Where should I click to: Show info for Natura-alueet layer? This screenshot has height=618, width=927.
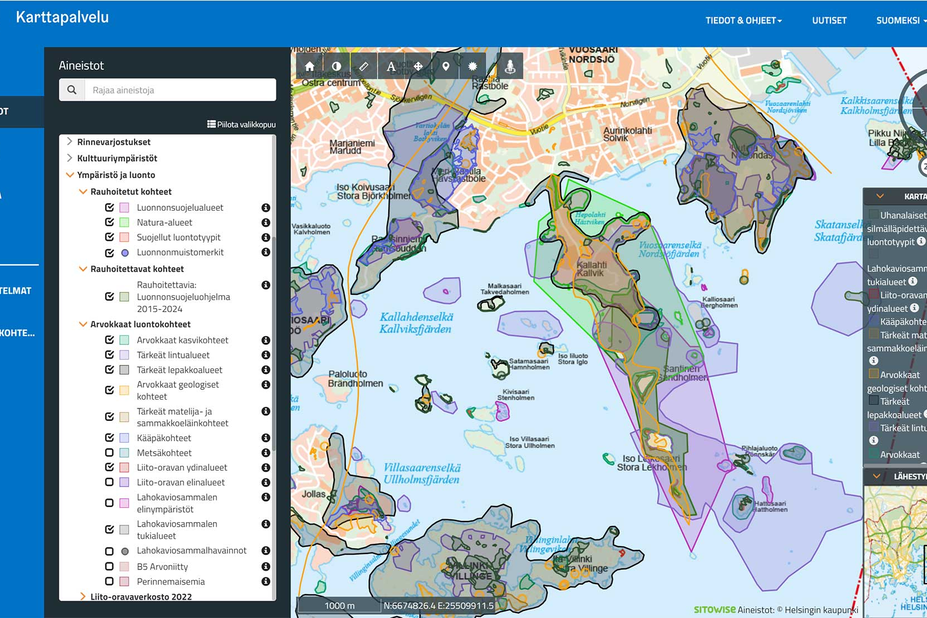click(x=266, y=223)
